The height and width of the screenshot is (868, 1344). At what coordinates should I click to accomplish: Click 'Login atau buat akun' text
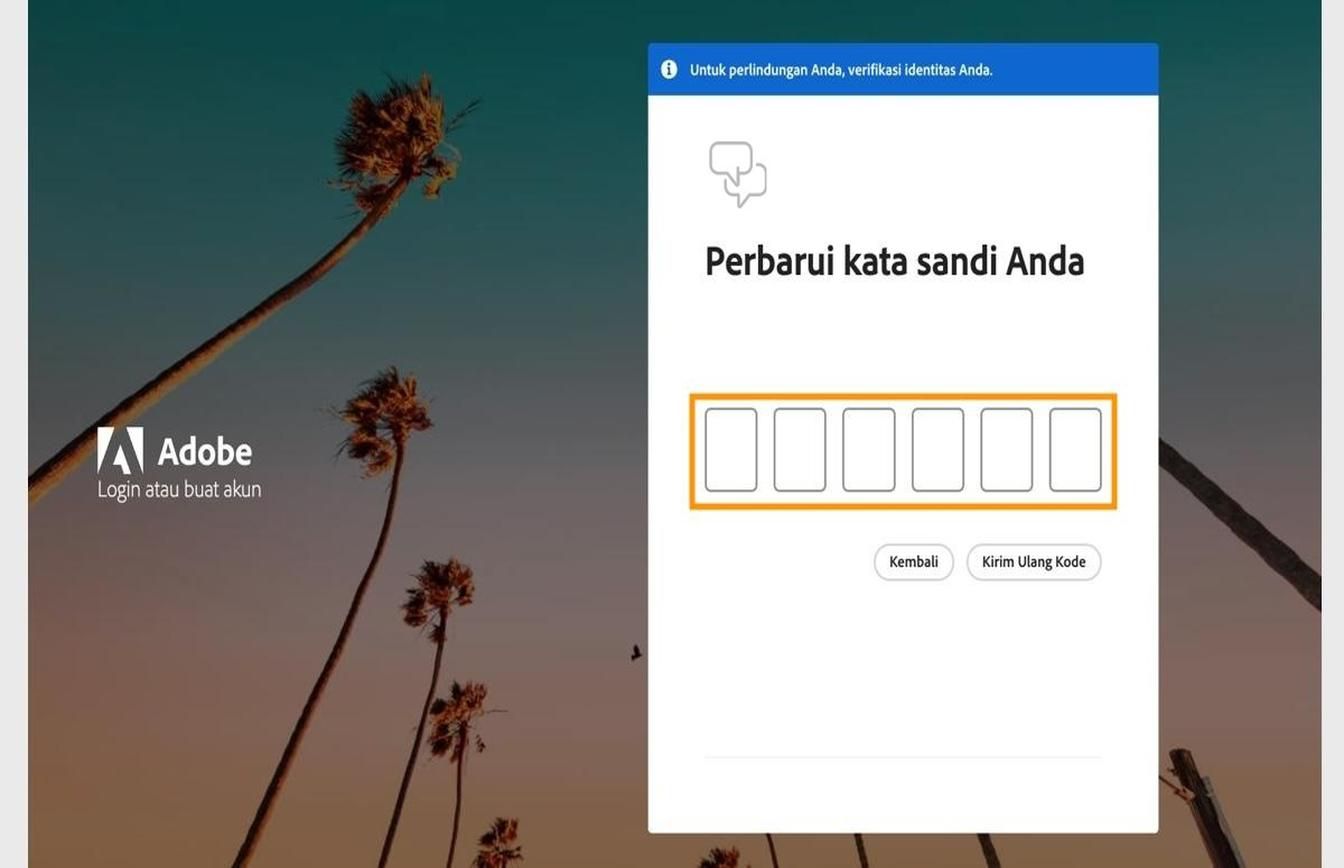coord(179,490)
